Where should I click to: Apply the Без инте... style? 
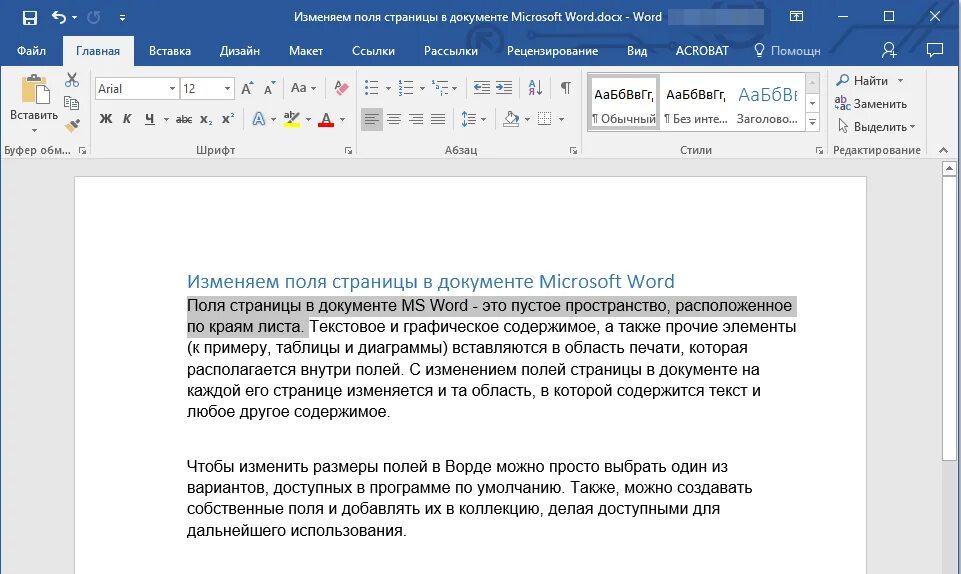(x=696, y=102)
